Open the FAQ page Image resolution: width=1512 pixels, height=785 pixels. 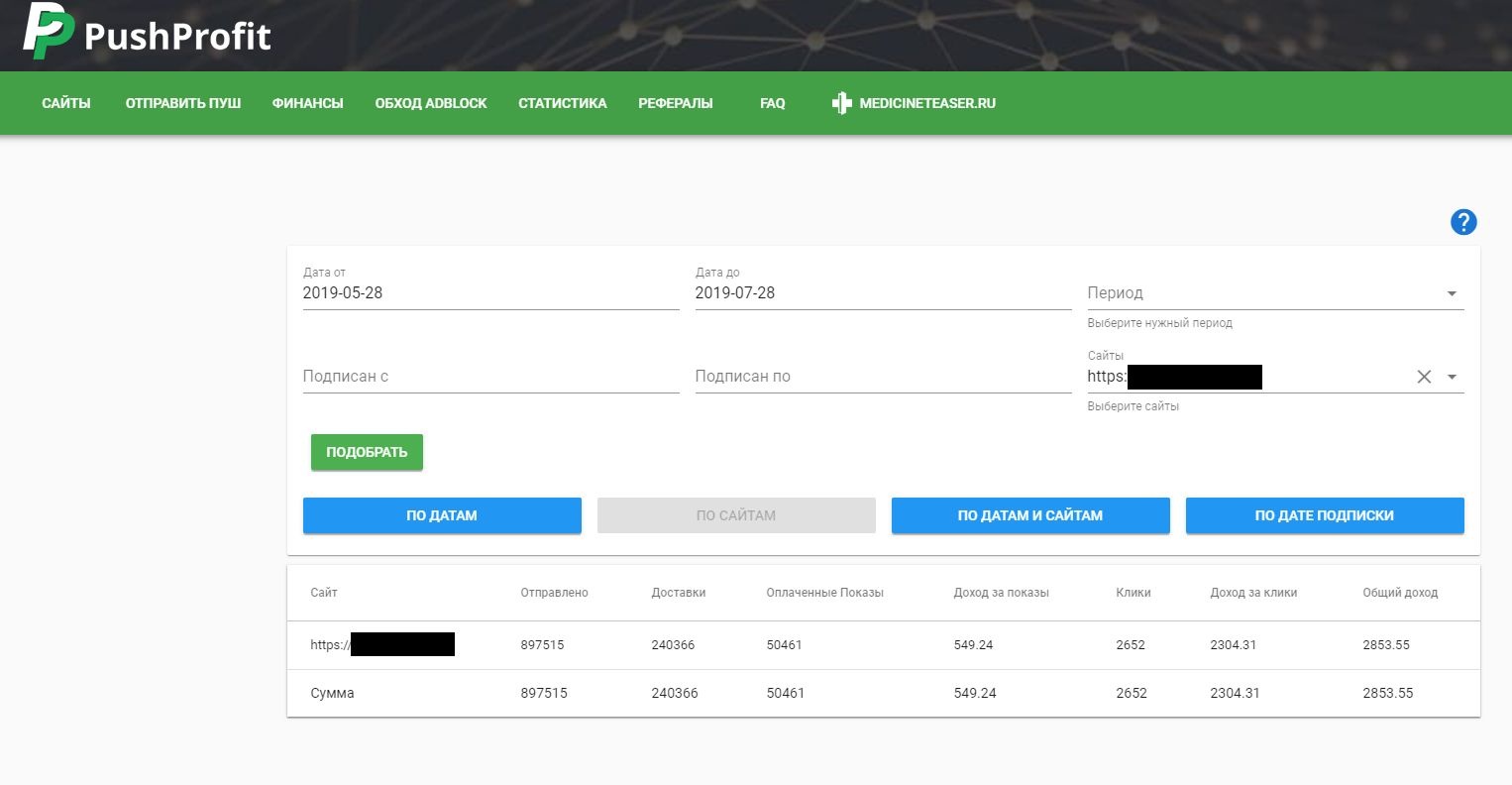773,103
